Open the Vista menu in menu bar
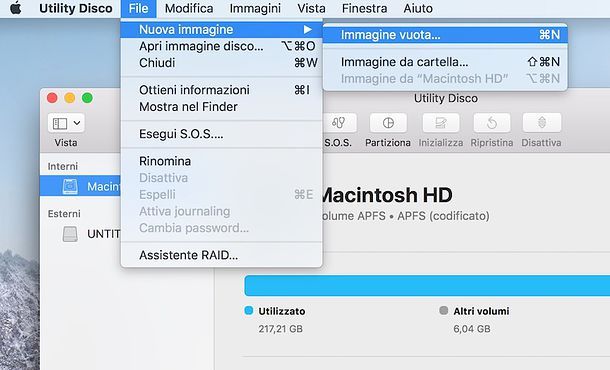The image size is (610, 370). click(311, 8)
